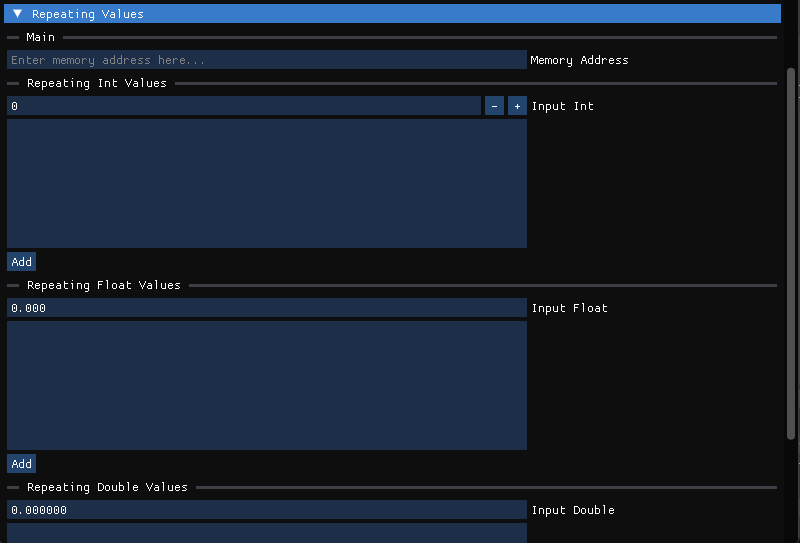Increase Input Int with plus button
800x543 pixels.
pyautogui.click(x=517, y=106)
